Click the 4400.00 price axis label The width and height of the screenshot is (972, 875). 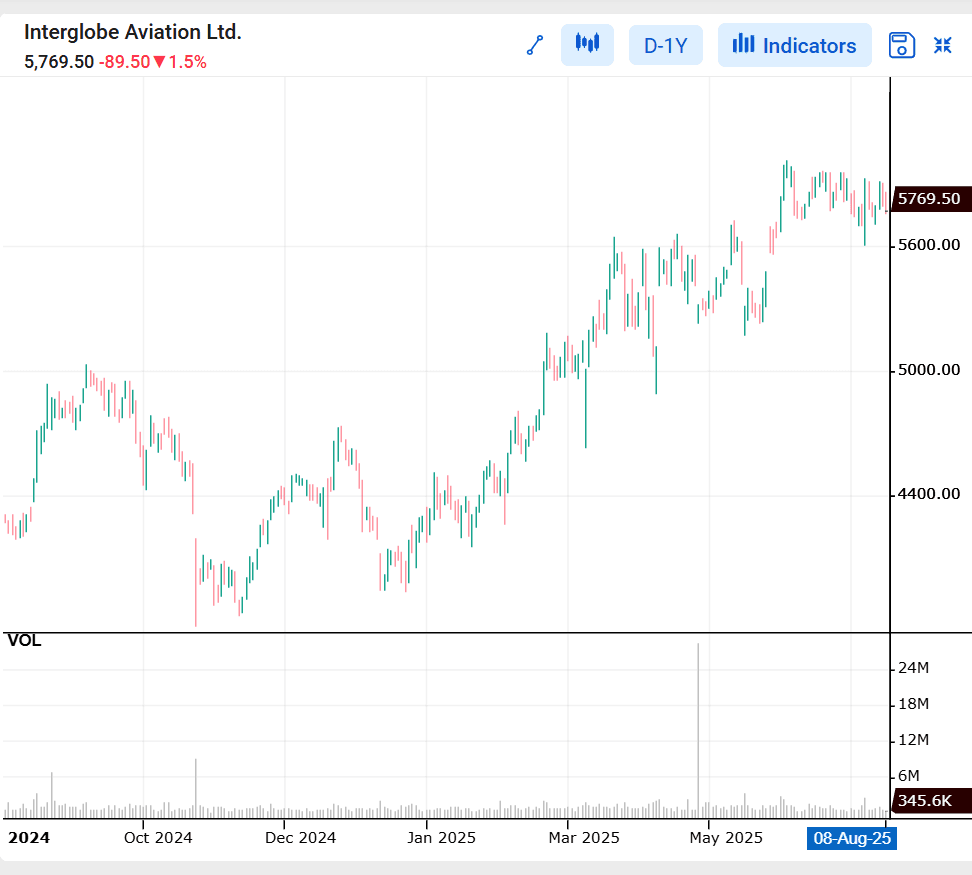pyautogui.click(x=929, y=494)
